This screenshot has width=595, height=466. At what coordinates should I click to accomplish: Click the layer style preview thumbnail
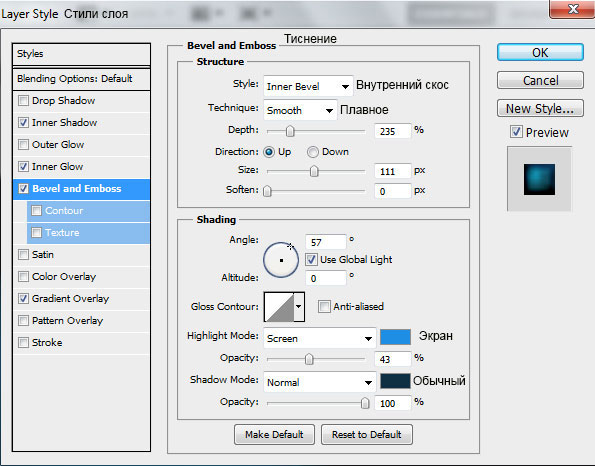[x=539, y=179]
